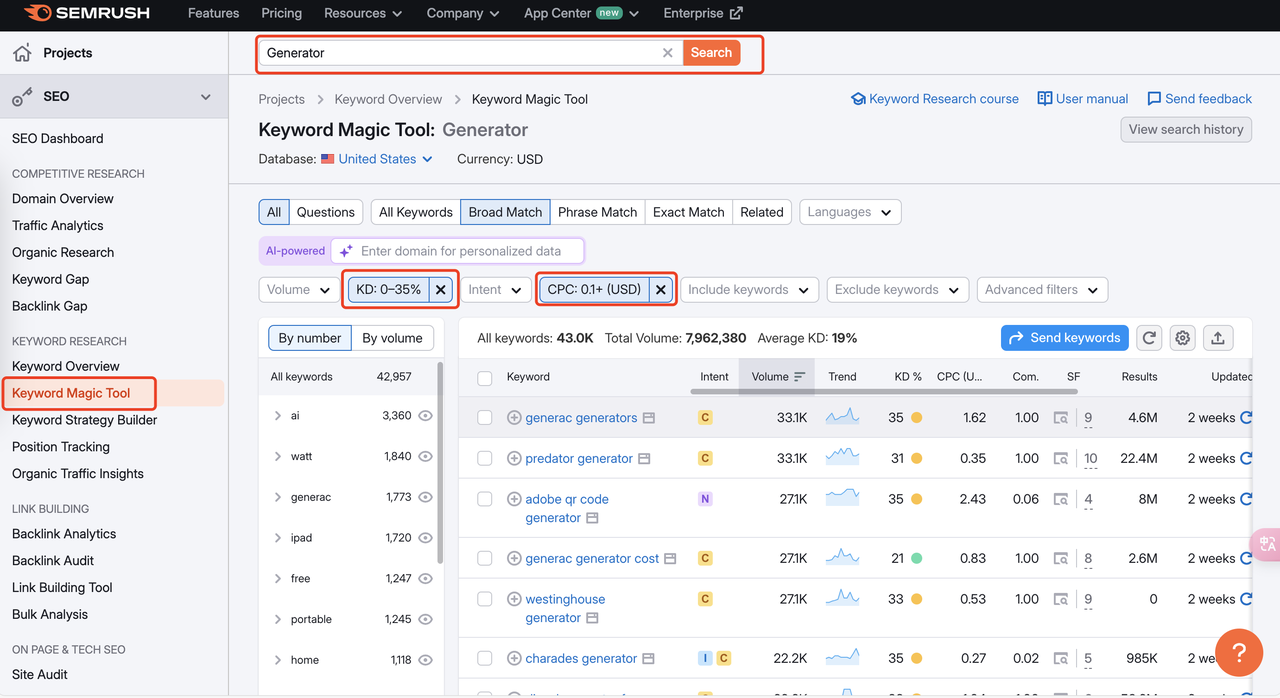Viewport: 1280px width, 698px height.
Task: Toggle eye icon for watt group
Action: pos(425,456)
